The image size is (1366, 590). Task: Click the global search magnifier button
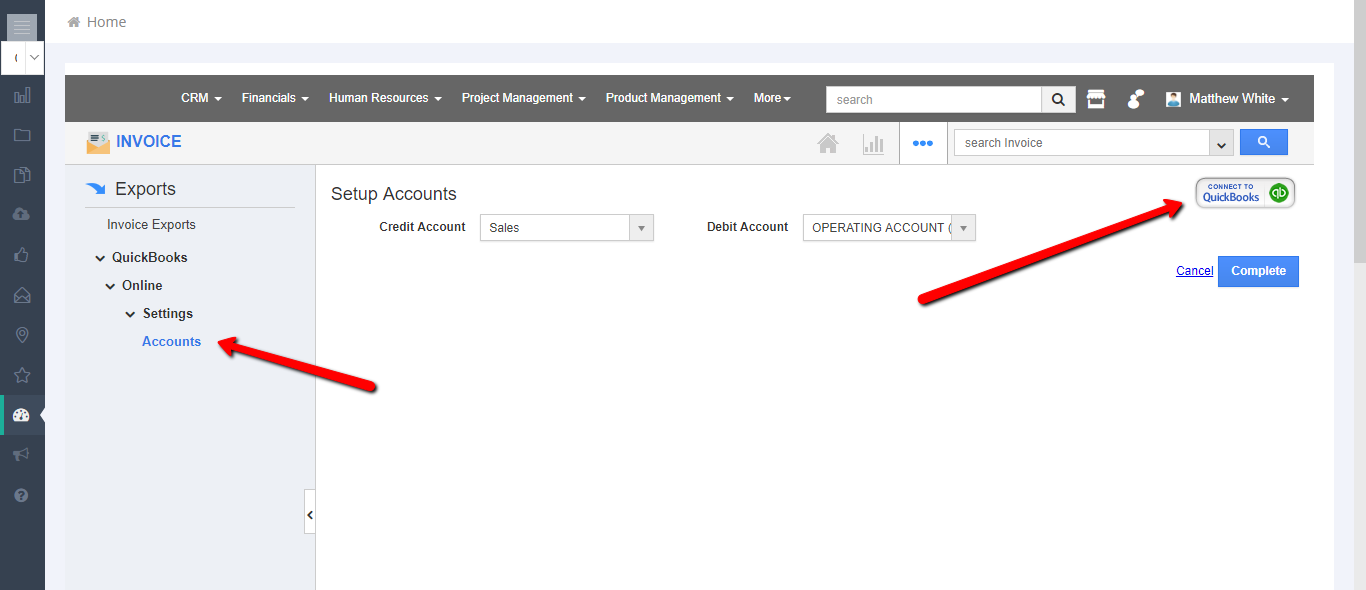pos(1058,99)
